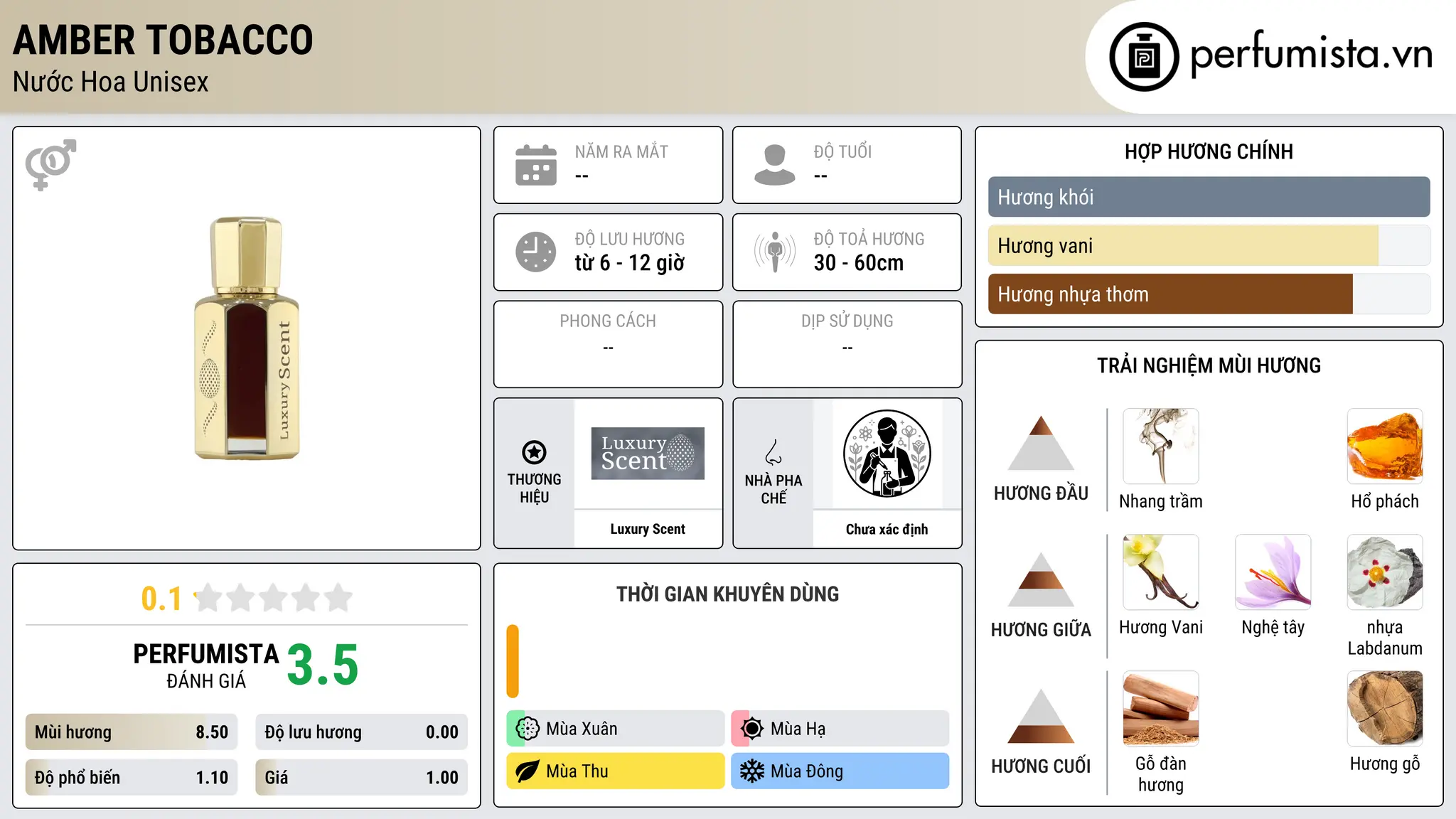Click the THỜI GIAN KHUYÊN DÙNG heading

728,594
